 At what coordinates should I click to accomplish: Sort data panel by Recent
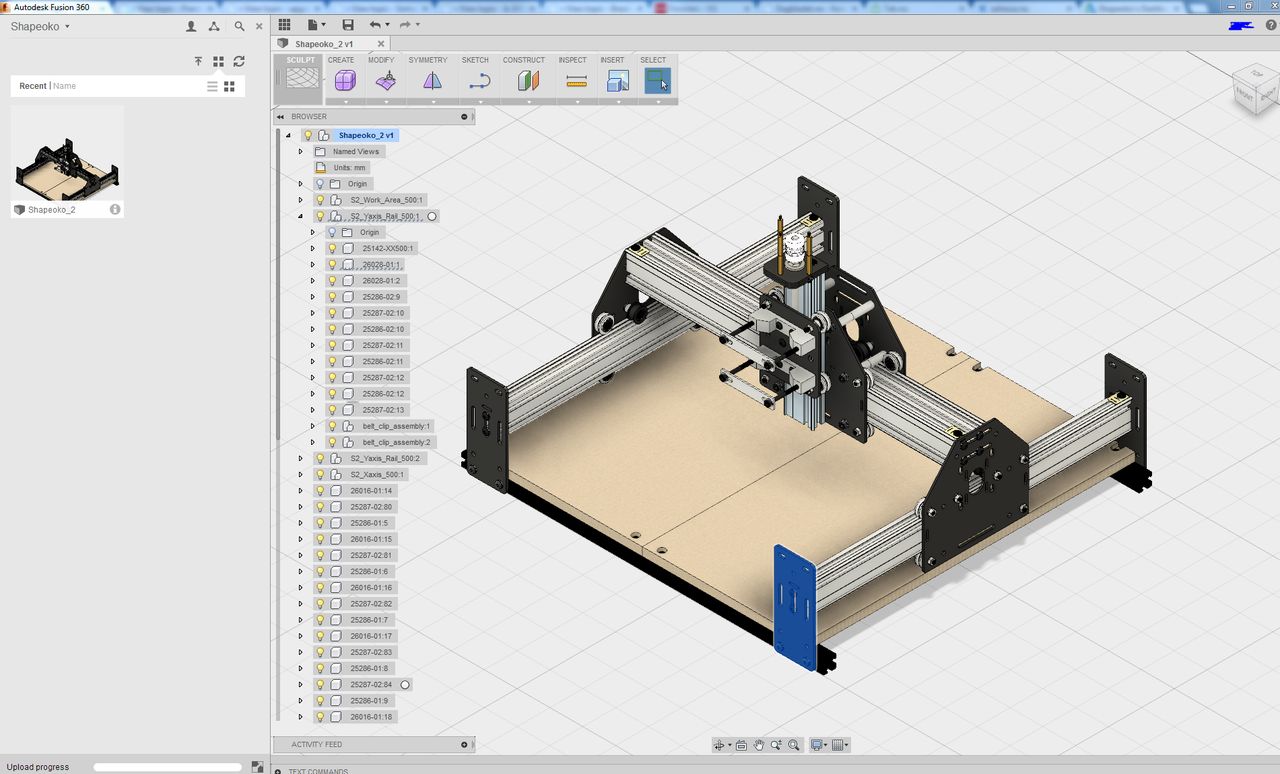[33, 86]
